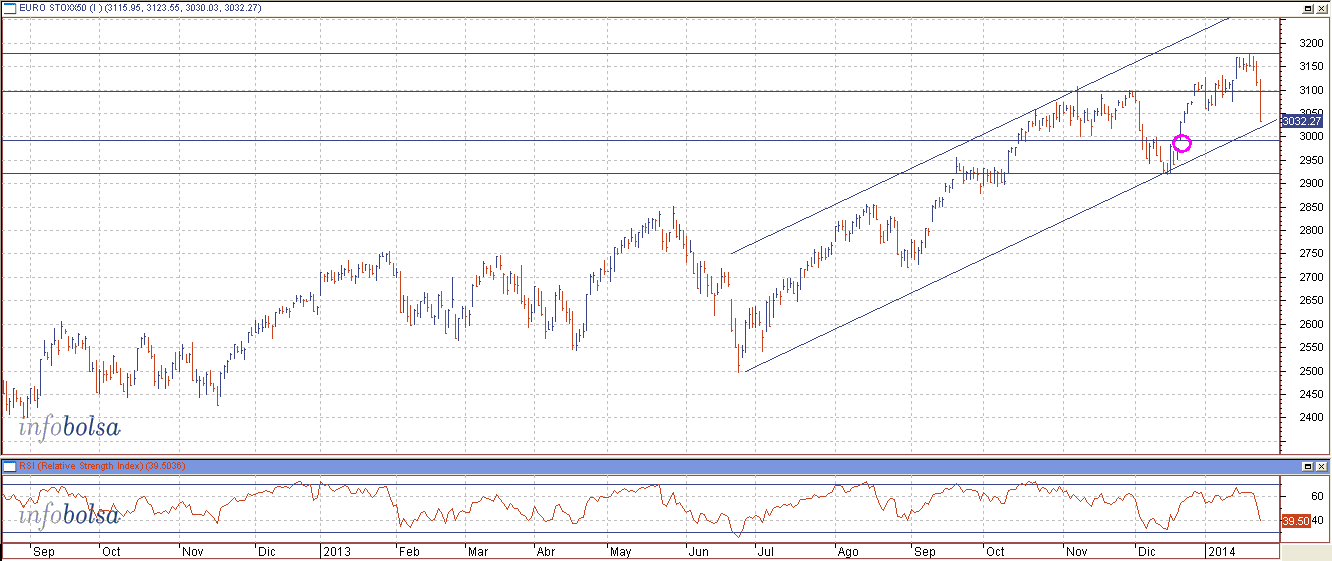Click the 3150 price axis label
The height and width of the screenshot is (561, 1332).
1309,67
